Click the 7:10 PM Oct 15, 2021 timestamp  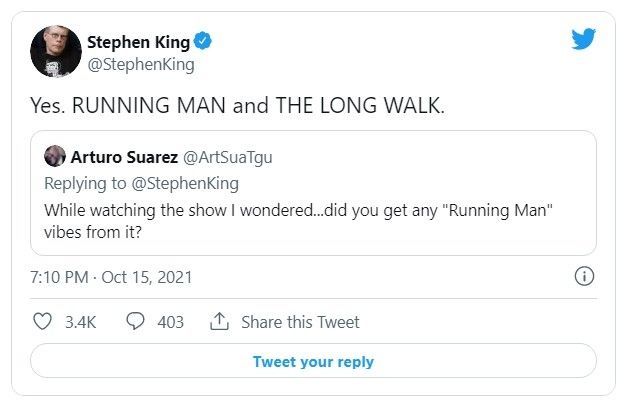tap(111, 276)
